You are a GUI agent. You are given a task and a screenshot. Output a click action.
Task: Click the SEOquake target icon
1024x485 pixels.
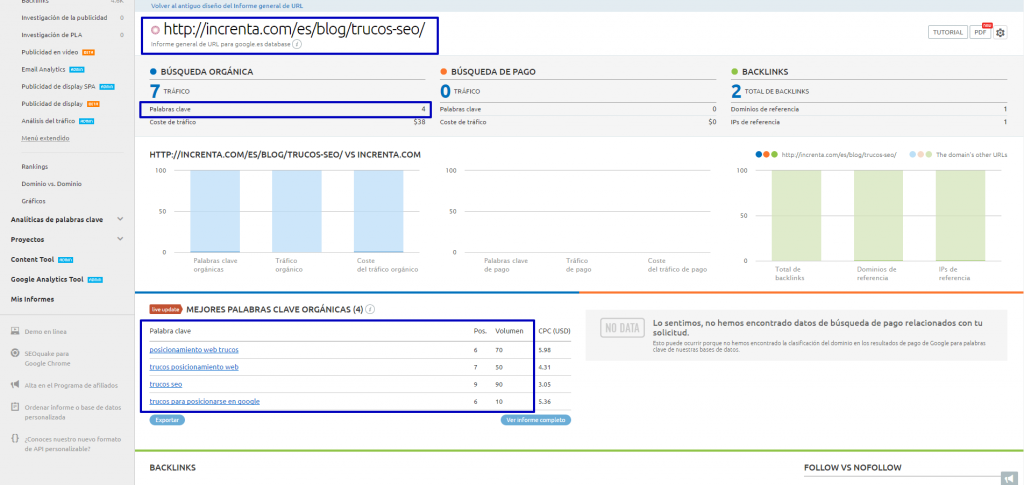point(14,353)
